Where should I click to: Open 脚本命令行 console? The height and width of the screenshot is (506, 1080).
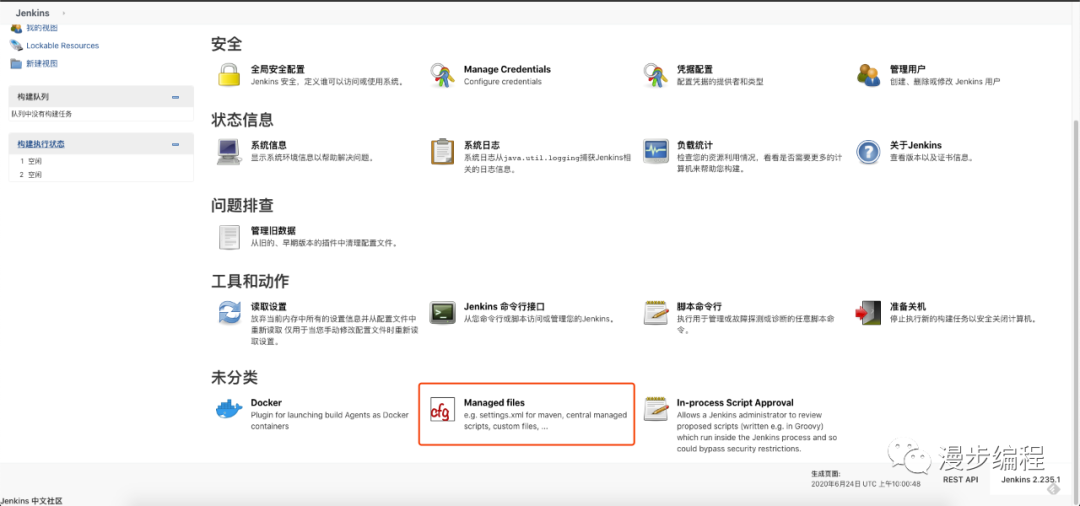pyautogui.click(x=698, y=306)
